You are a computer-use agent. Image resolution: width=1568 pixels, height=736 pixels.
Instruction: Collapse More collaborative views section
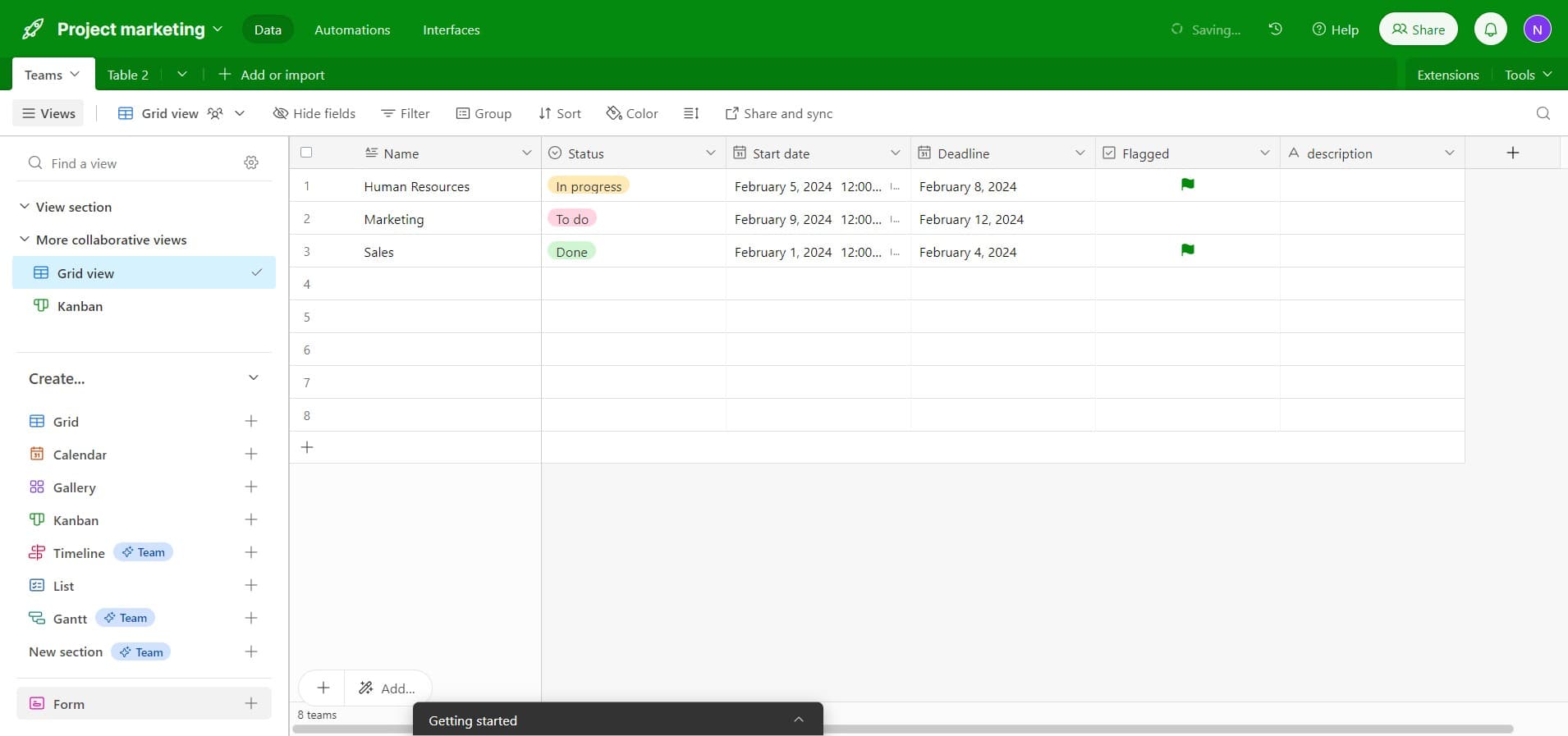click(x=25, y=240)
